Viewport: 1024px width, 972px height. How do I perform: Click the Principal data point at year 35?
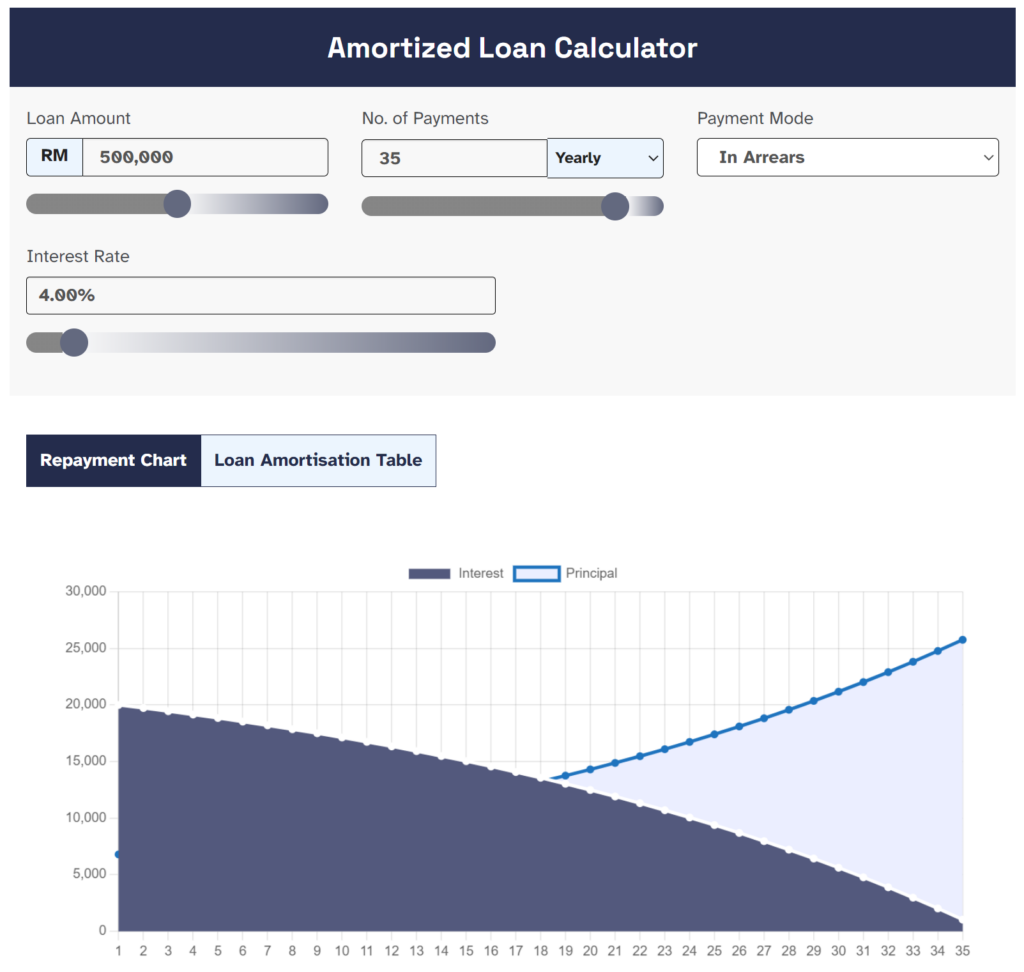pyautogui.click(x=962, y=640)
